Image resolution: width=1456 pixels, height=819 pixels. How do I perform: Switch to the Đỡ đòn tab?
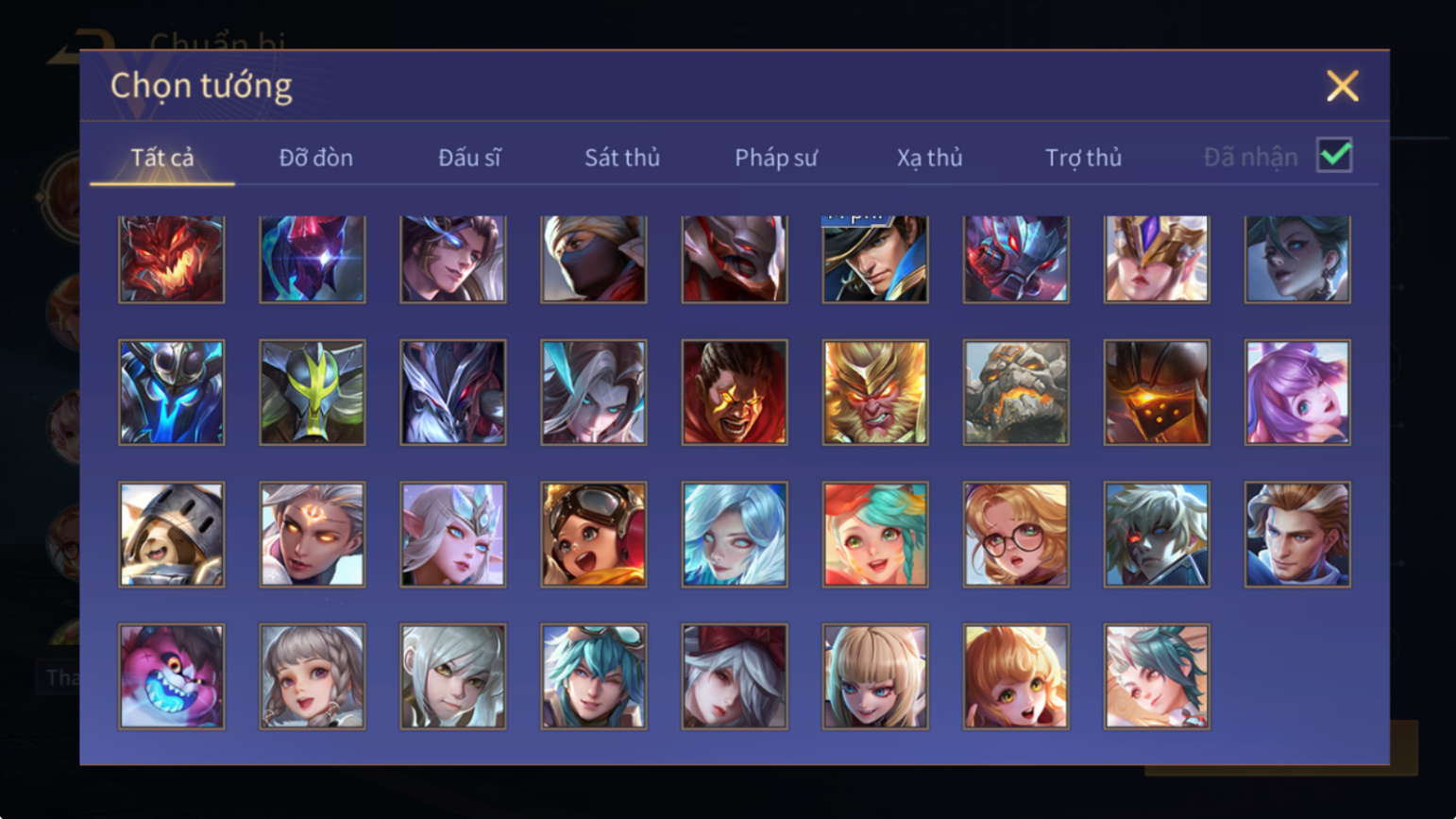[316, 158]
